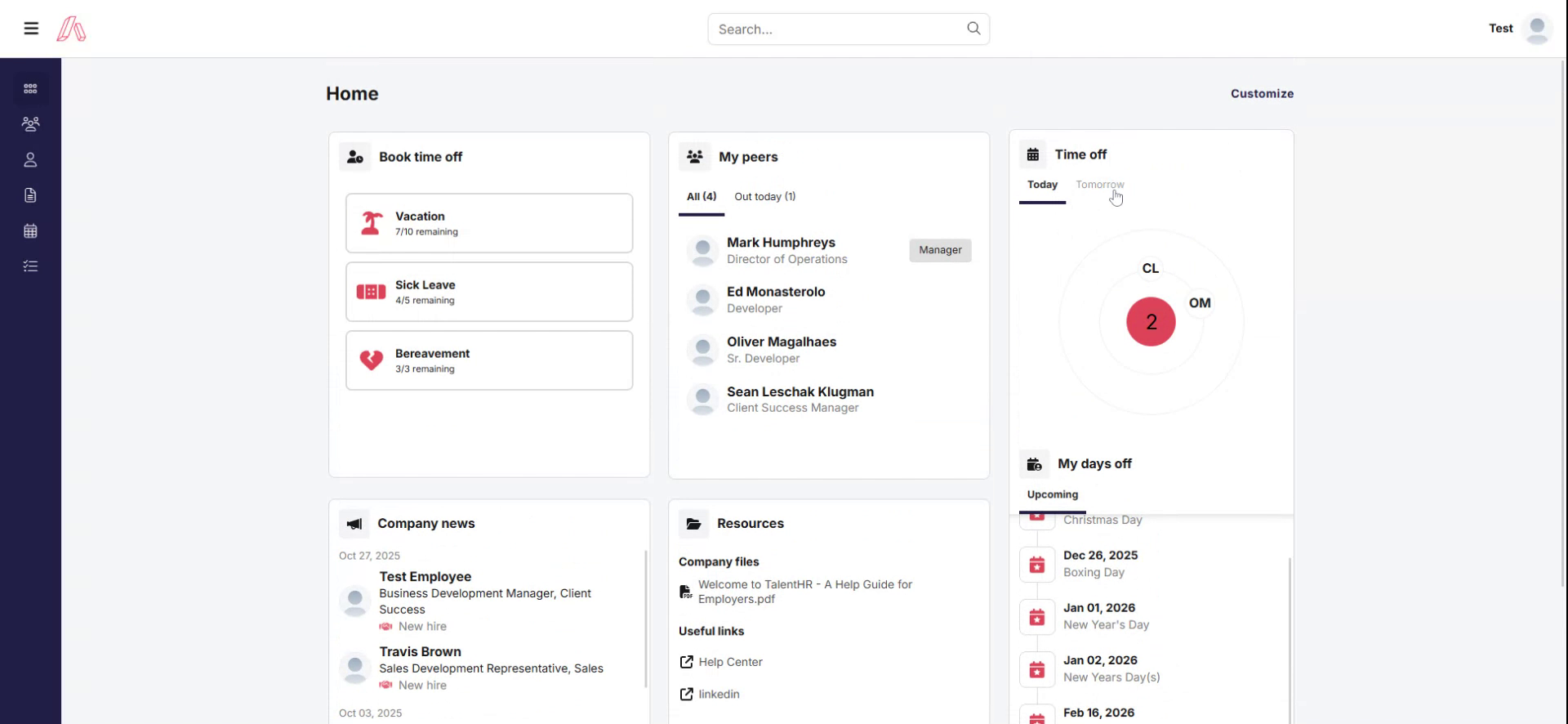The image size is (1568, 724).
Task: Click in the Search input field
Action: (849, 29)
